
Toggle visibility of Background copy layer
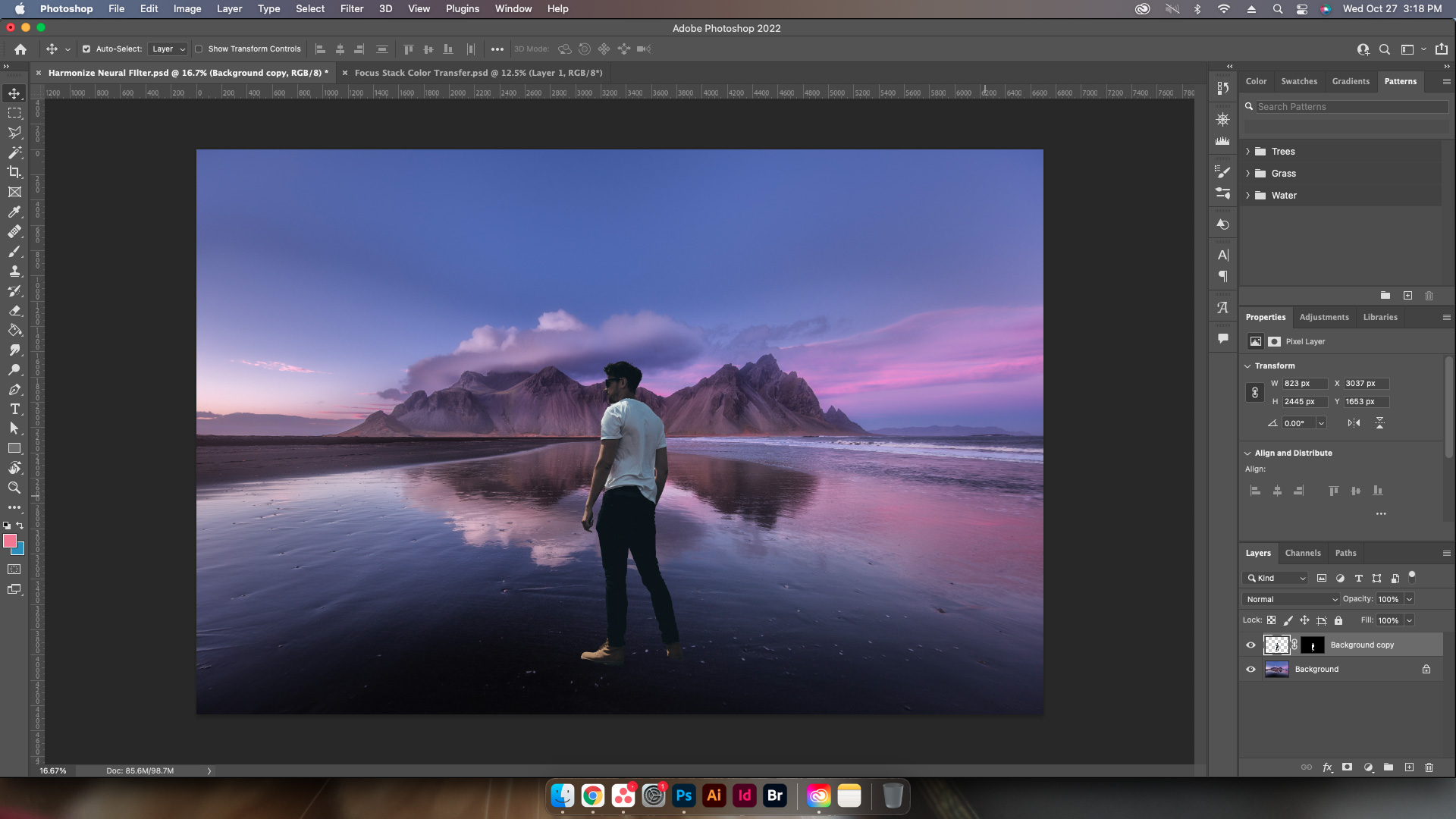(1250, 644)
